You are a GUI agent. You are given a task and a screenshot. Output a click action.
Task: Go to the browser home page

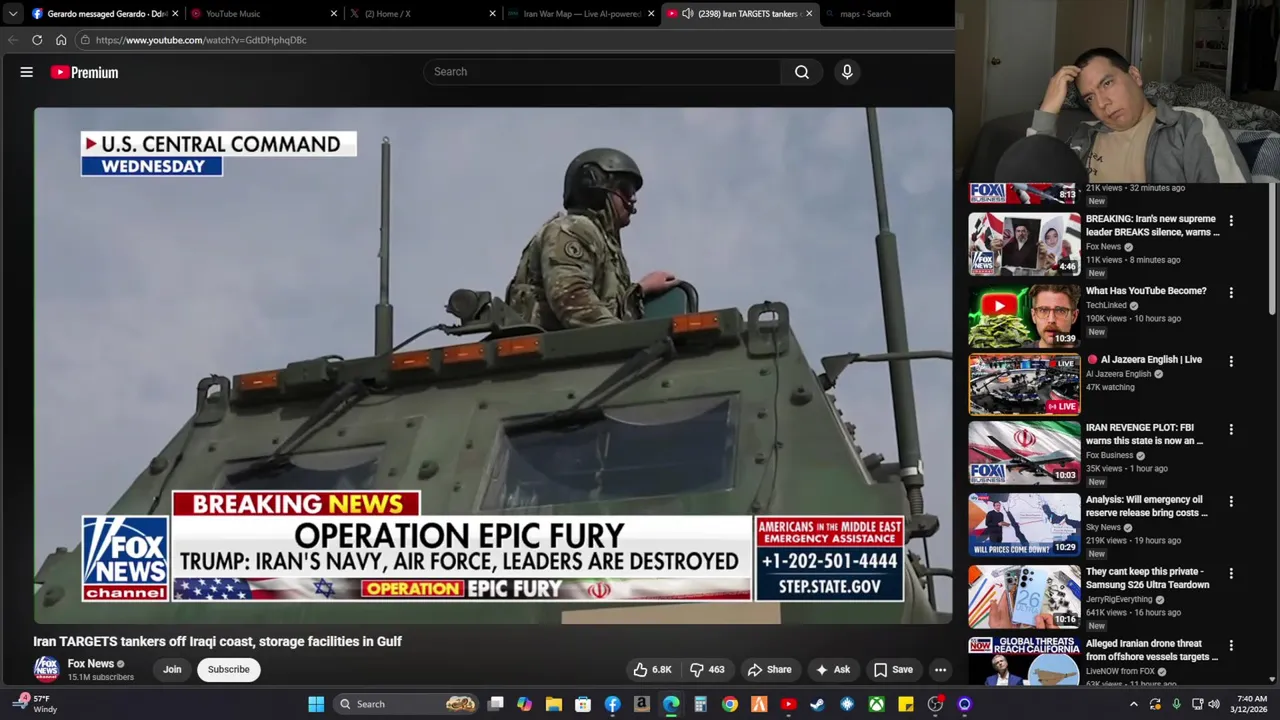coord(61,40)
